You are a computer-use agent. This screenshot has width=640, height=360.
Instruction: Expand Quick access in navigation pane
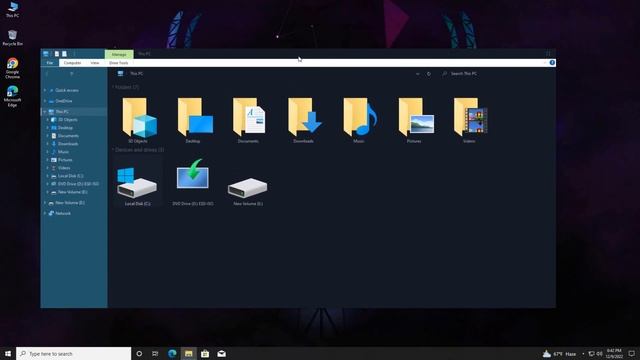click(45, 90)
